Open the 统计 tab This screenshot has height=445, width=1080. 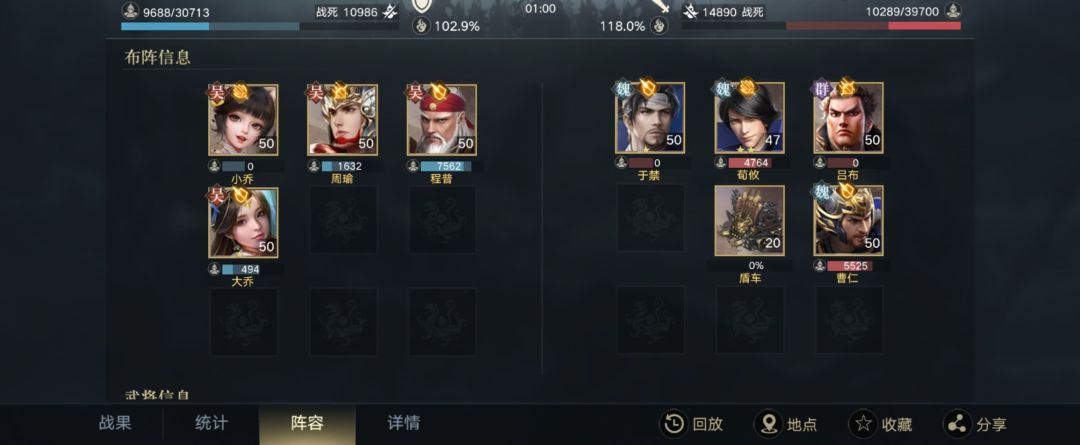[211, 423]
